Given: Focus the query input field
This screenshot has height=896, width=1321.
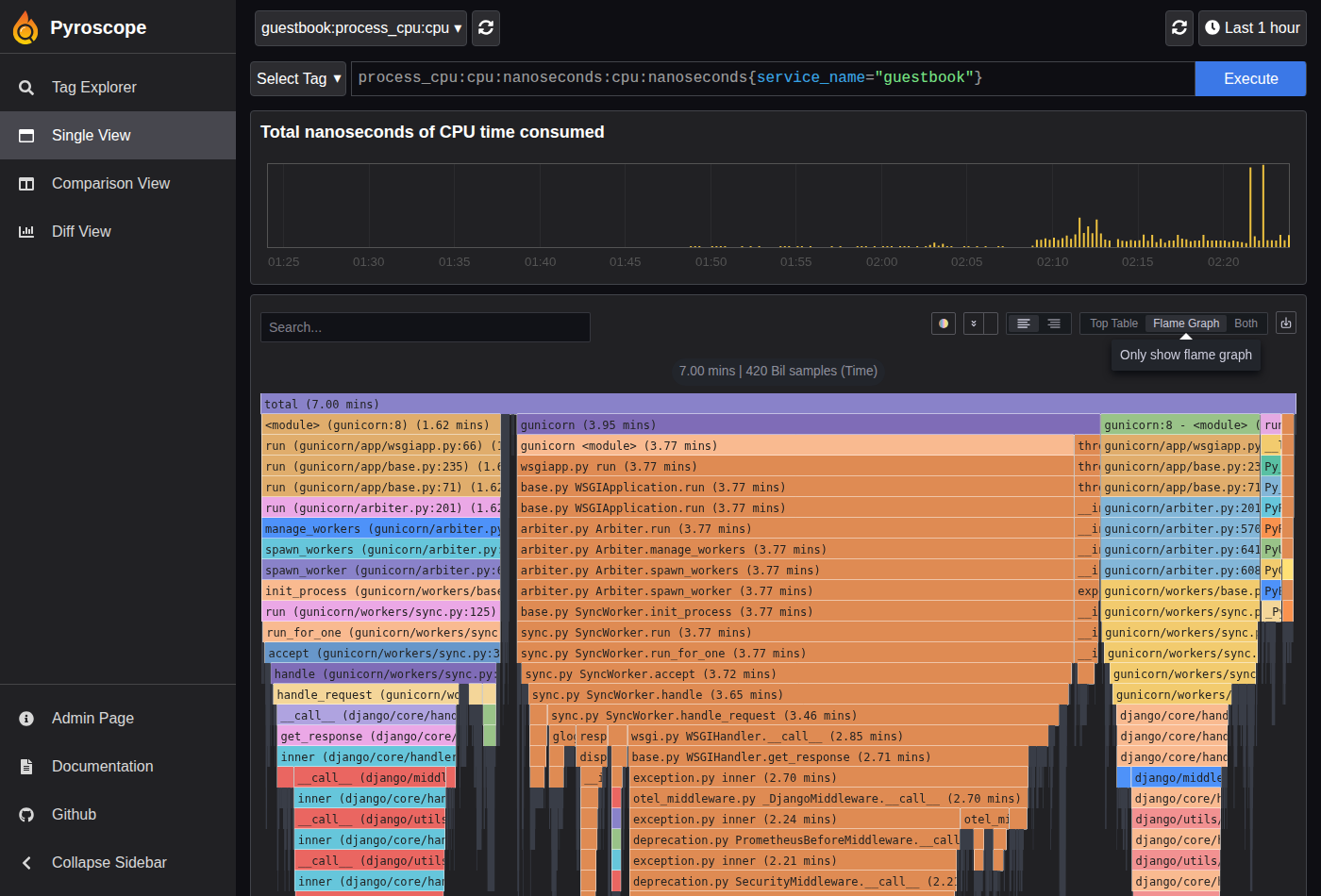Looking at the screenshot, I should click(x=773, y=78).
